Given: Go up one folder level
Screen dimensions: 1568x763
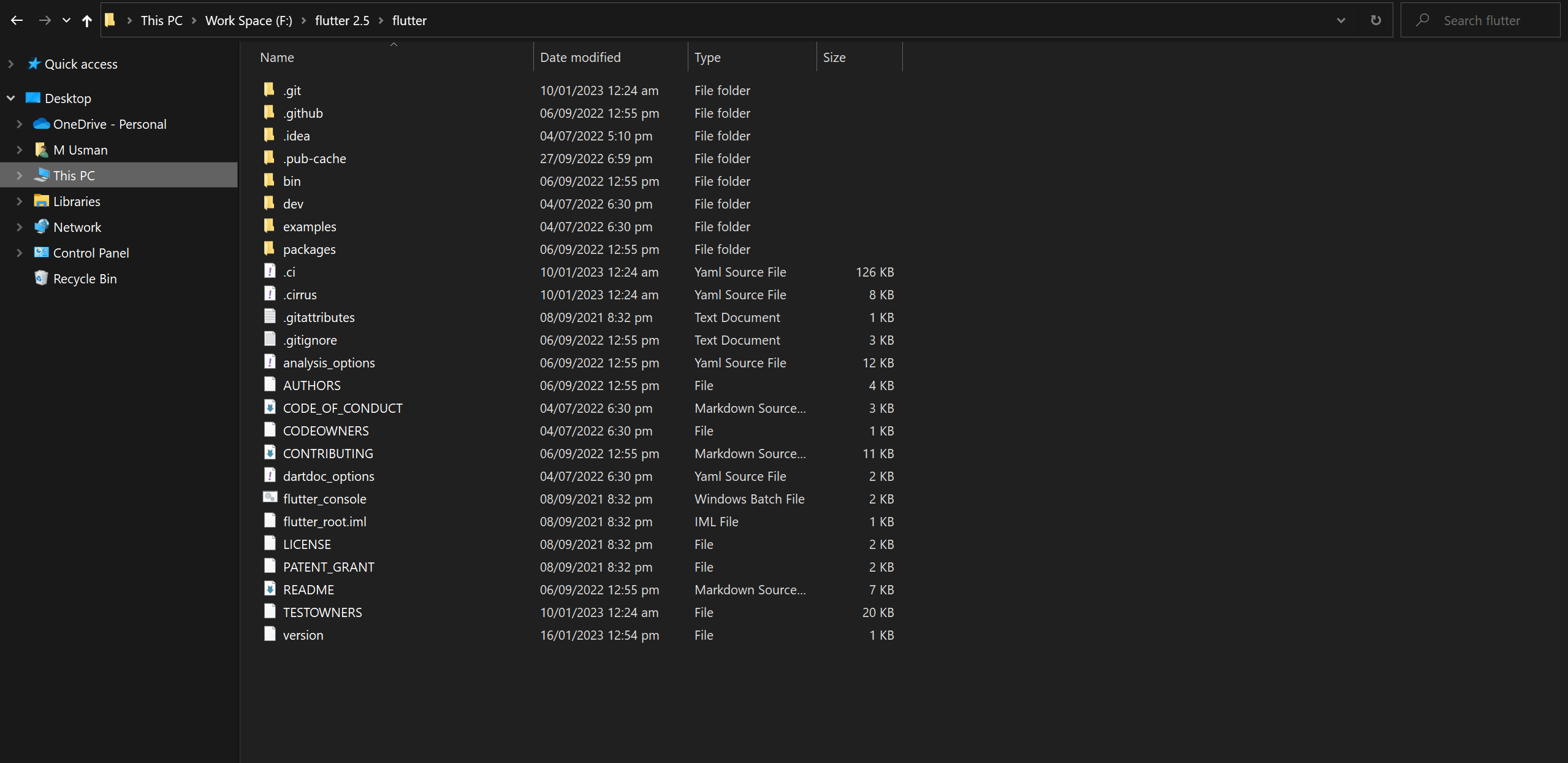Looking at the screenshot, I should (x=87, y=20).
